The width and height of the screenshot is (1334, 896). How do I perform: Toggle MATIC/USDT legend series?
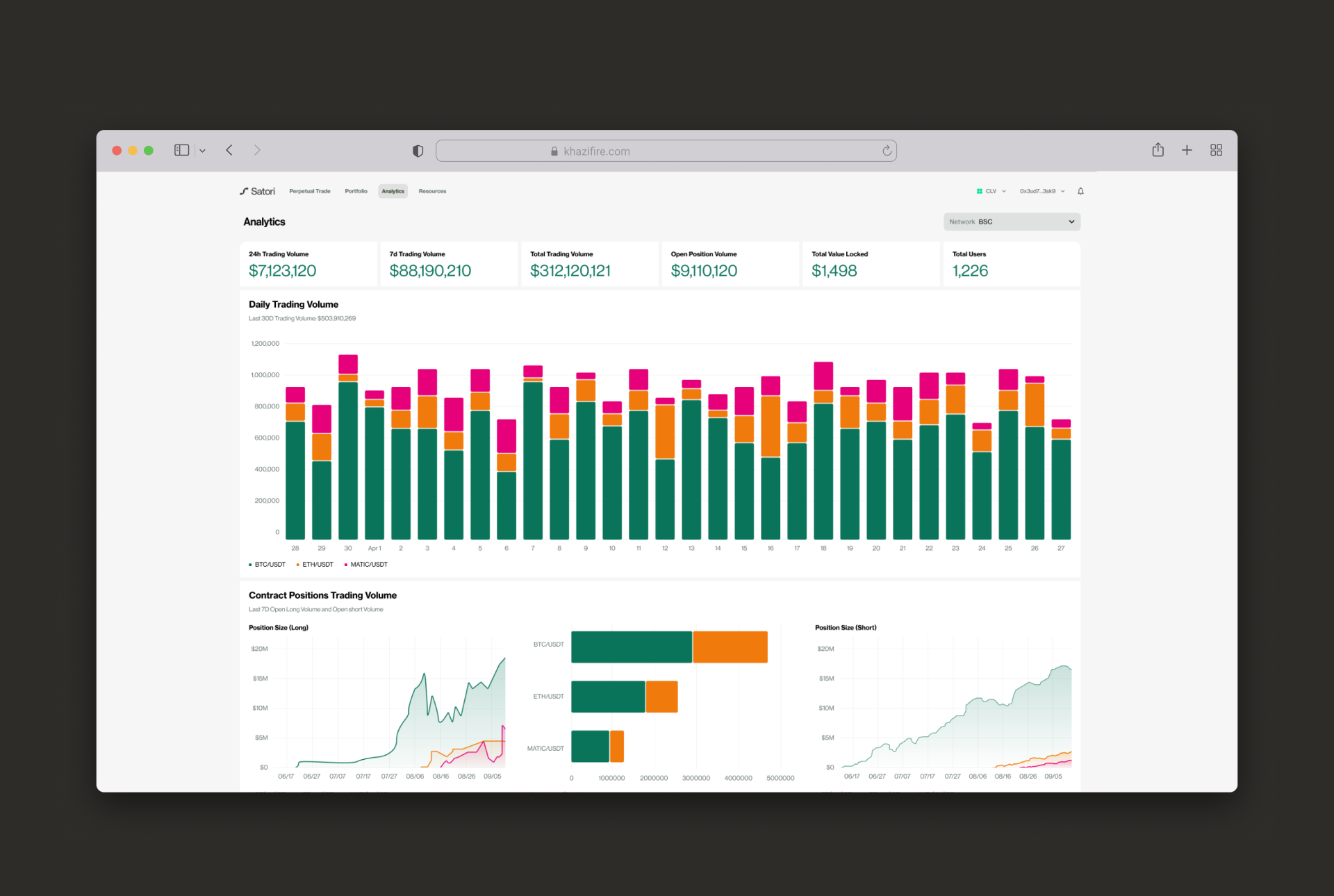click(x=366, y=565)
